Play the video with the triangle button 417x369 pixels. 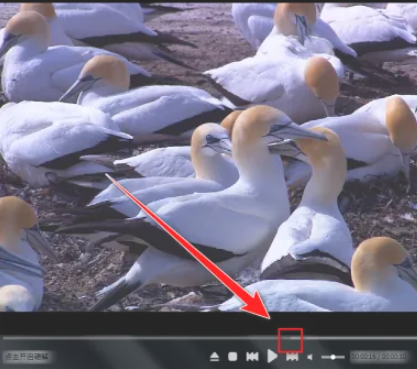(272, 356)
